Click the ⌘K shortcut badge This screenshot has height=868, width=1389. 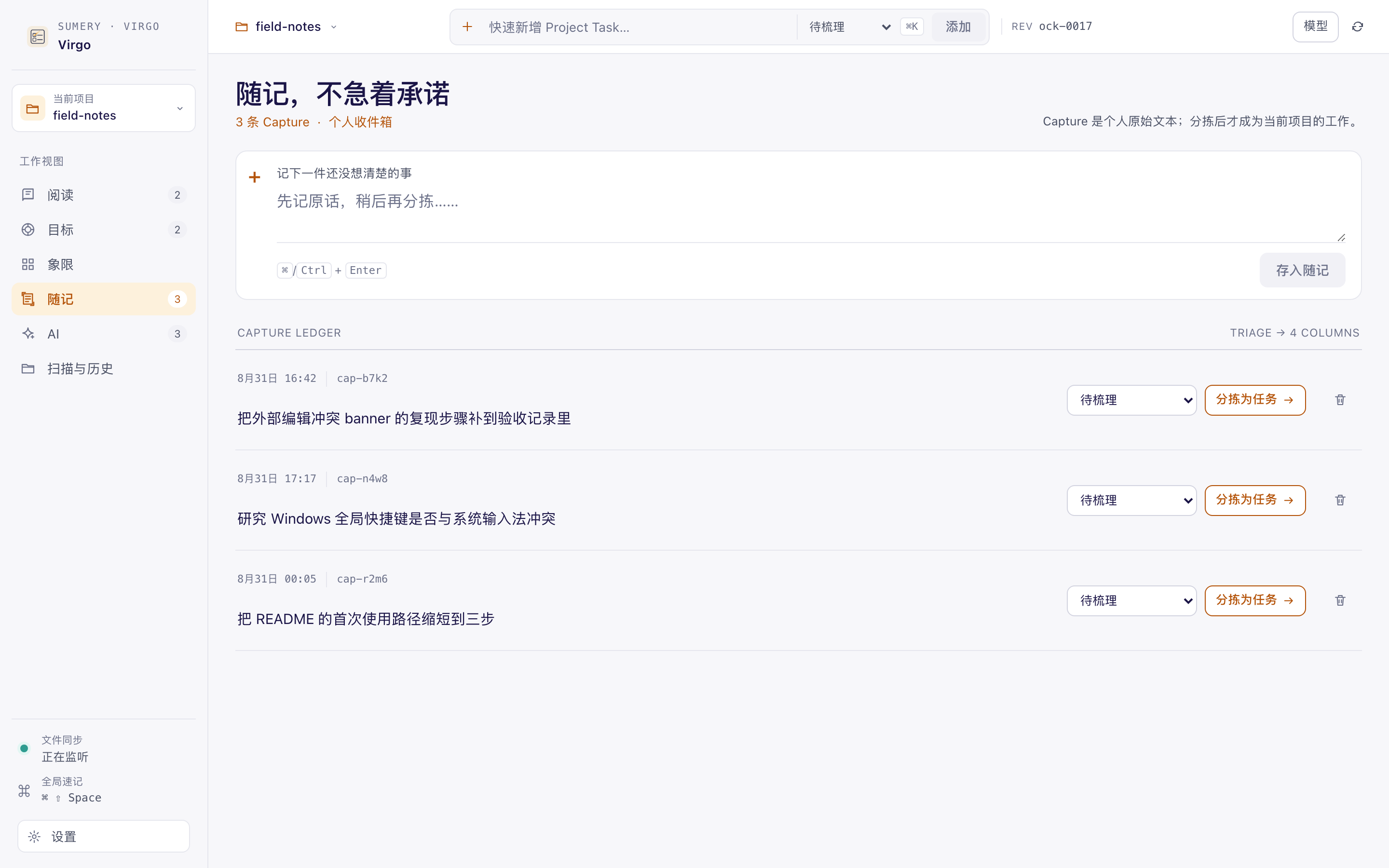pyautogui.click(x=912, y=27)
